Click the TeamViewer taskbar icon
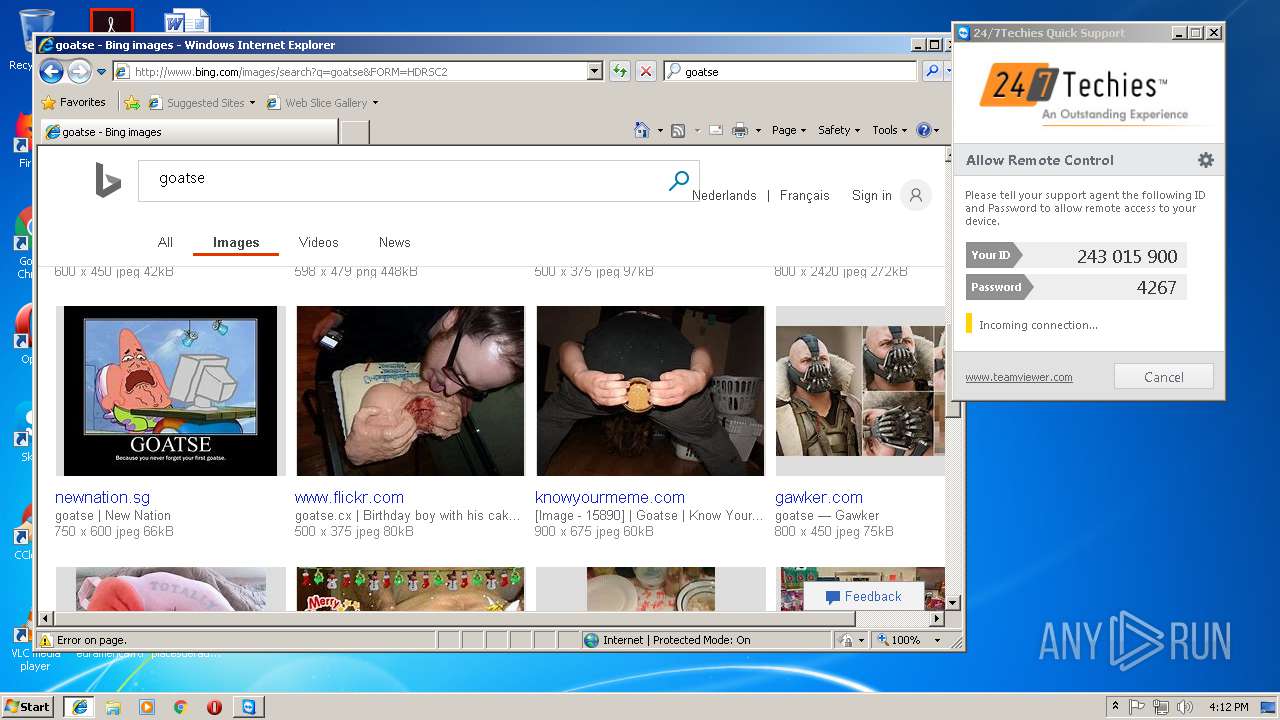 [x=248, y=707]
